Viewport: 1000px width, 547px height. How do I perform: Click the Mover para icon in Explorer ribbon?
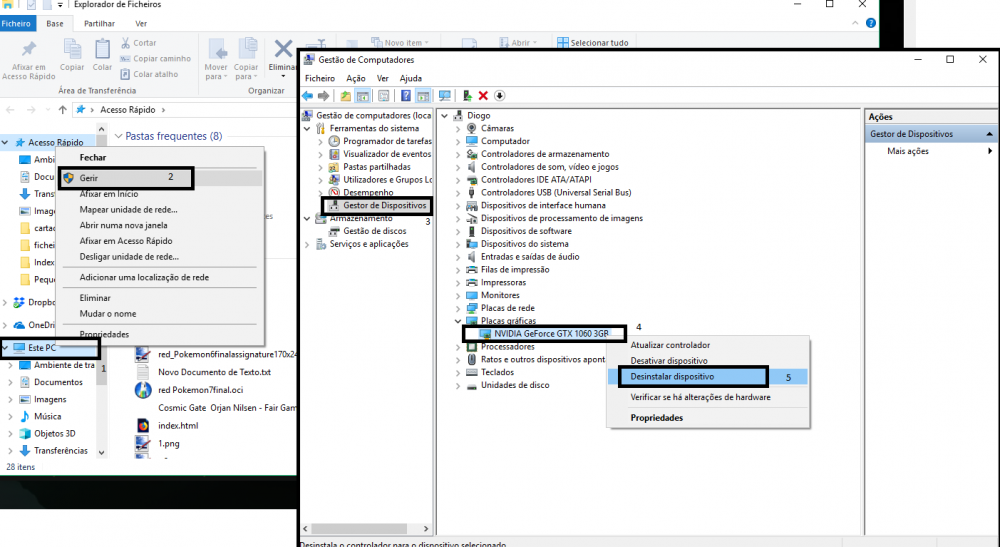click(217, 48)
